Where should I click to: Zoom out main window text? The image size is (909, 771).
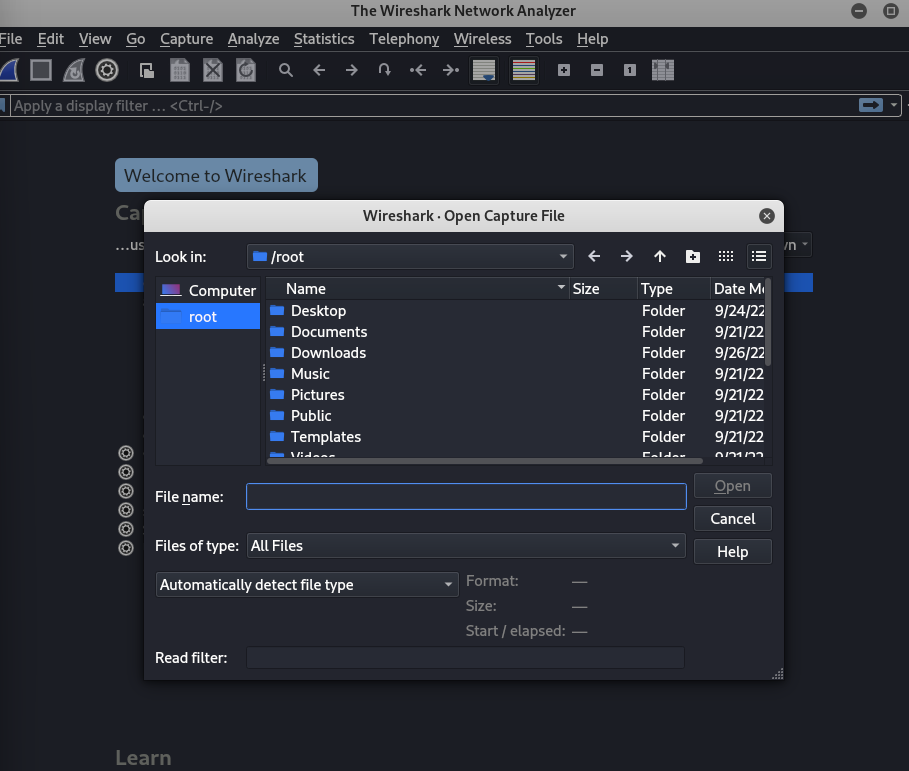point(597,70)
